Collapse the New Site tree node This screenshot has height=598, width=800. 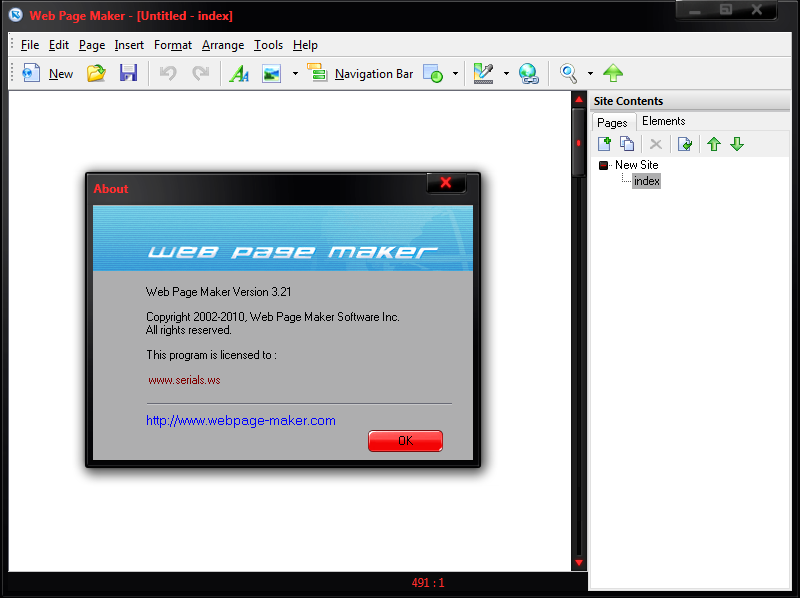click(x=604, y=165)
